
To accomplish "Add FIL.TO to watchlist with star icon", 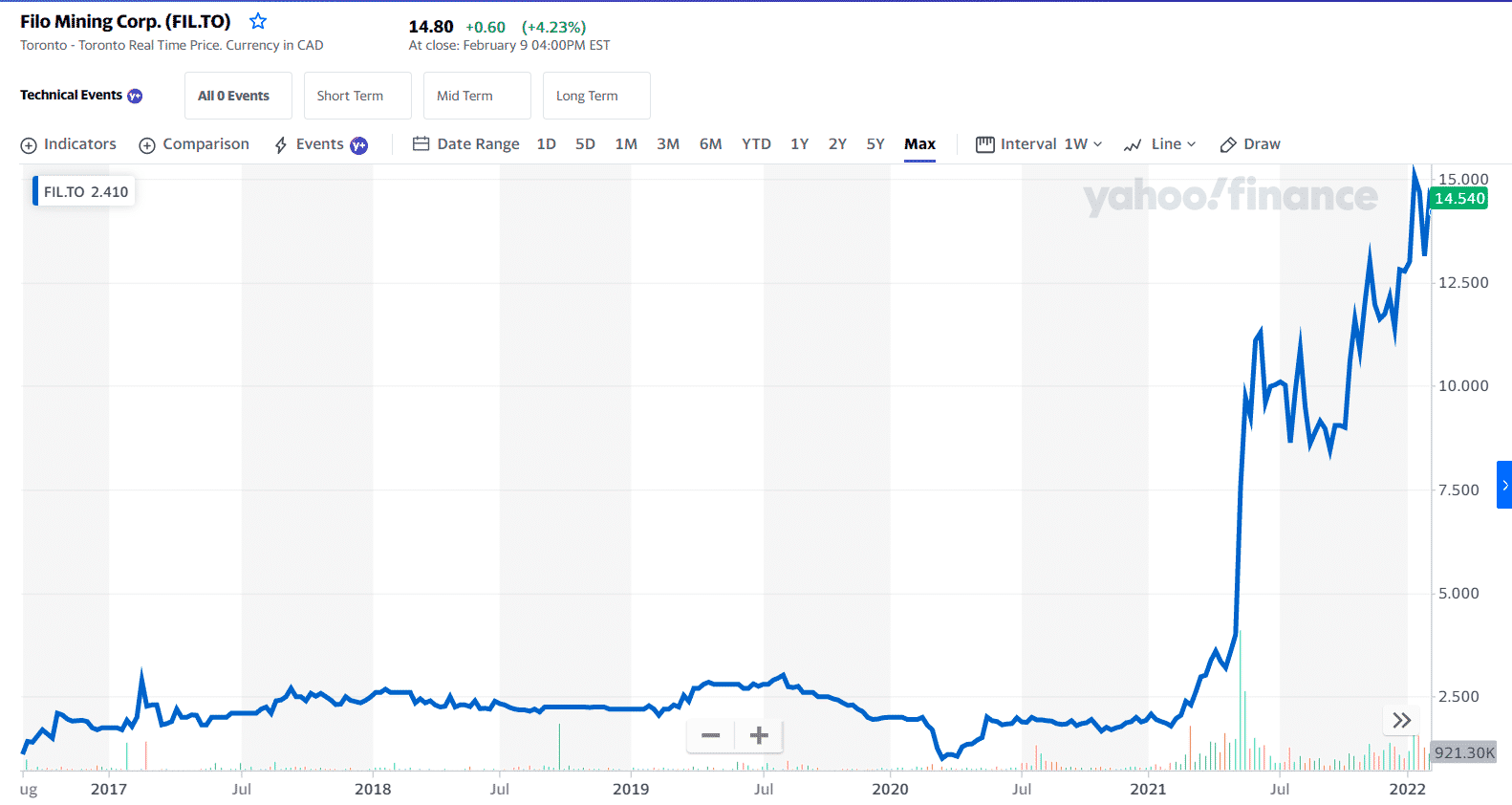I will point(258,21).
